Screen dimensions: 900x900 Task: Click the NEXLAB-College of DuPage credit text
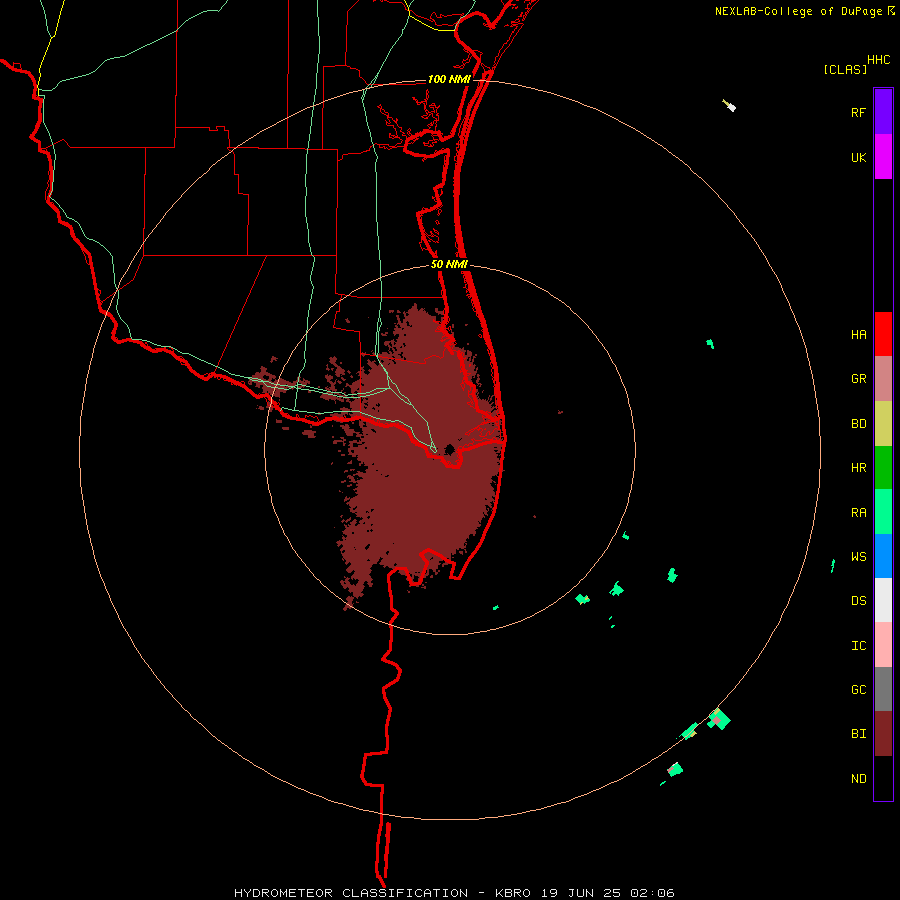click(798, 11)
